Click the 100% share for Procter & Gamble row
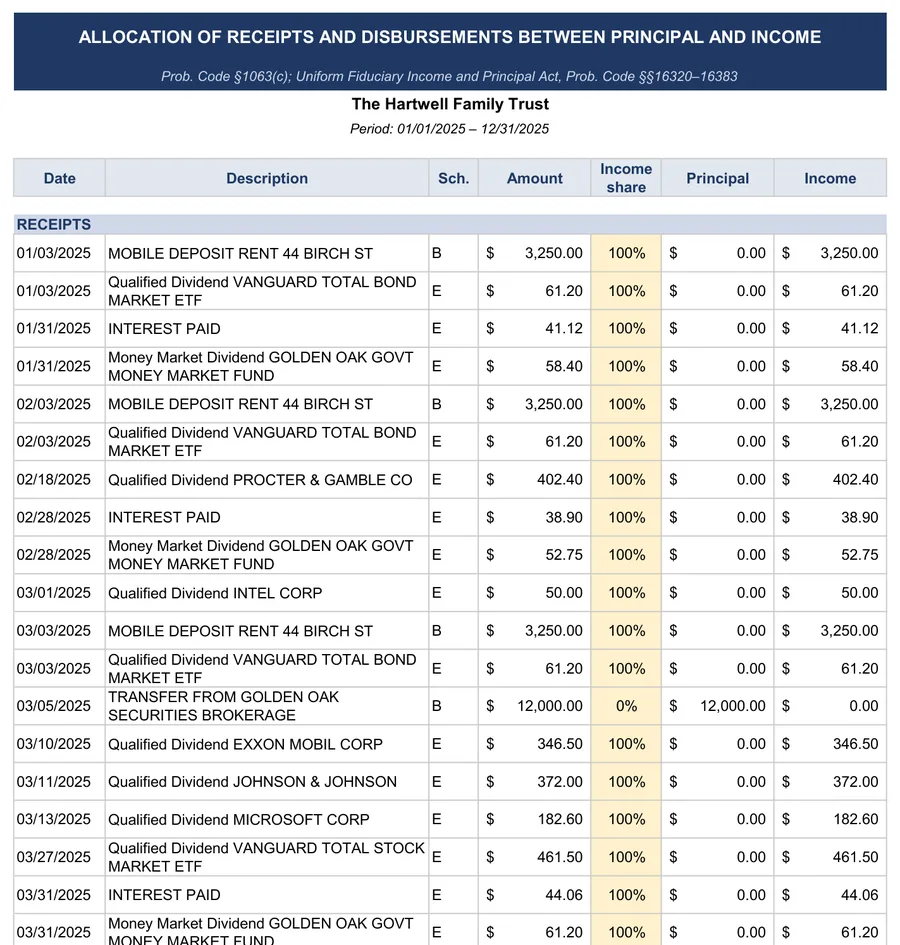900x945 pixels. [x=626, y=480]
